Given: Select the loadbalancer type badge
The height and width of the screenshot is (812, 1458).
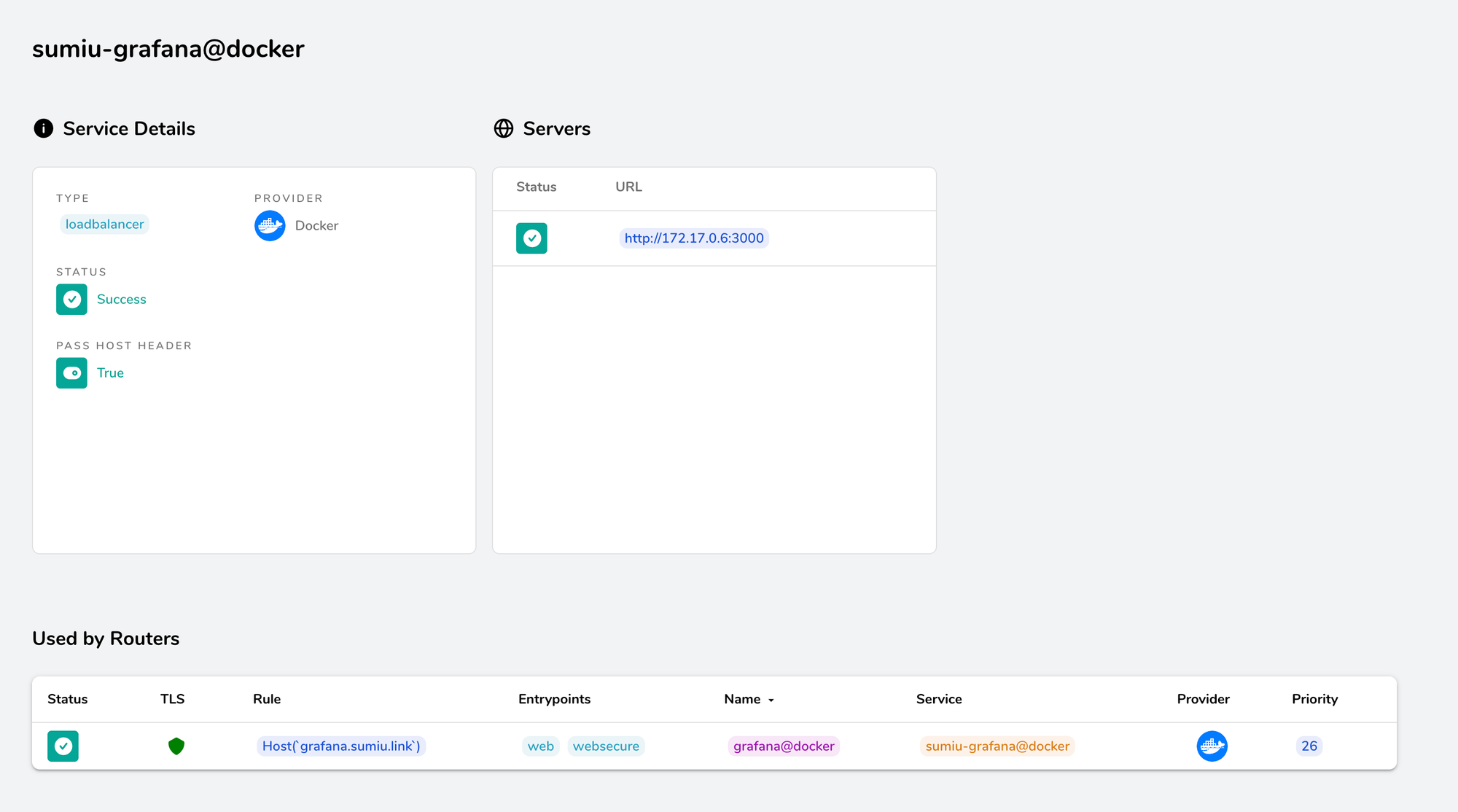Looking at the screenshot, I should (104, 223).
